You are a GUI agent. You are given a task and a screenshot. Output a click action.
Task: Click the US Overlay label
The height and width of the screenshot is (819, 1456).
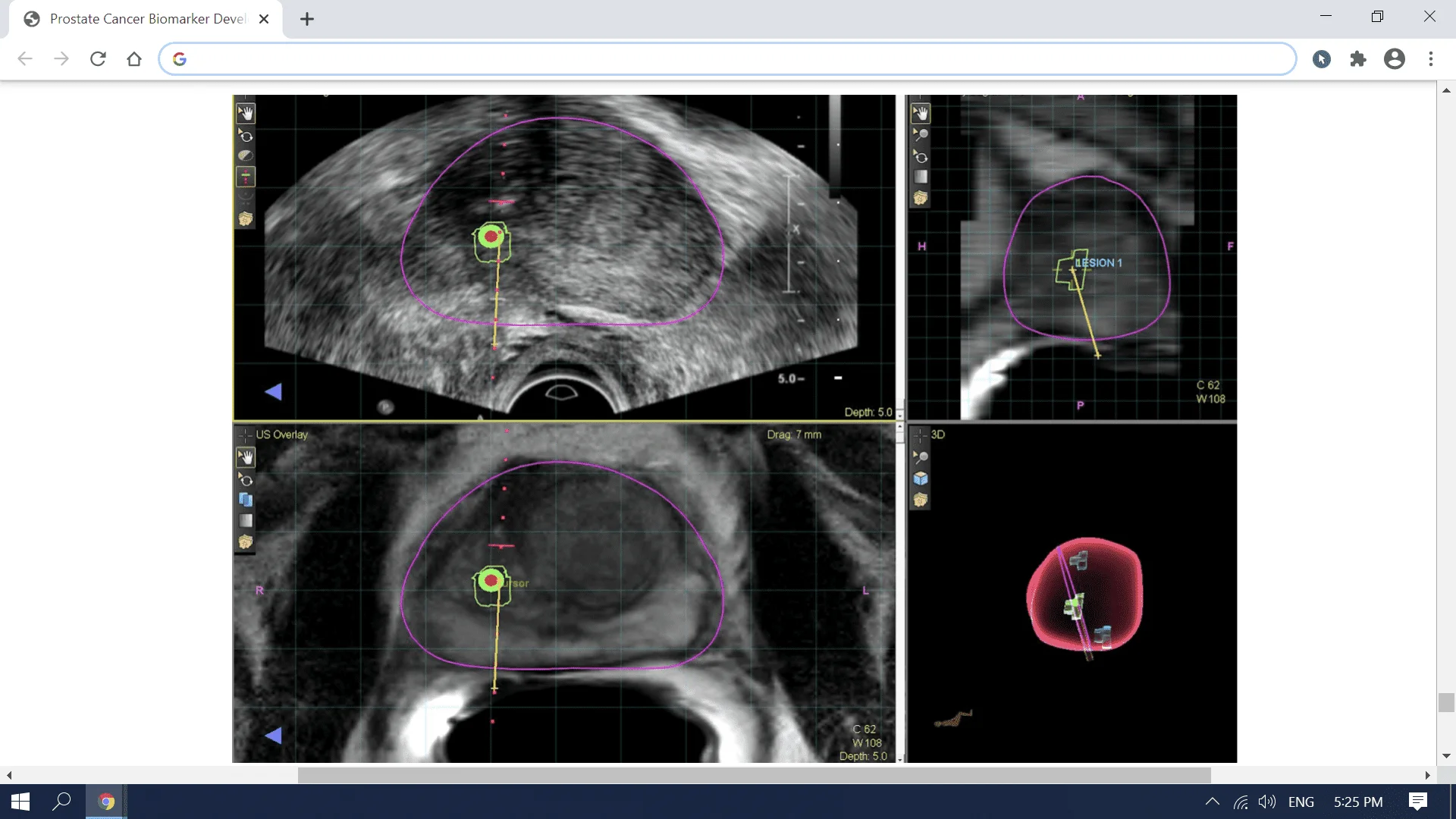click(x=282, y=435)
